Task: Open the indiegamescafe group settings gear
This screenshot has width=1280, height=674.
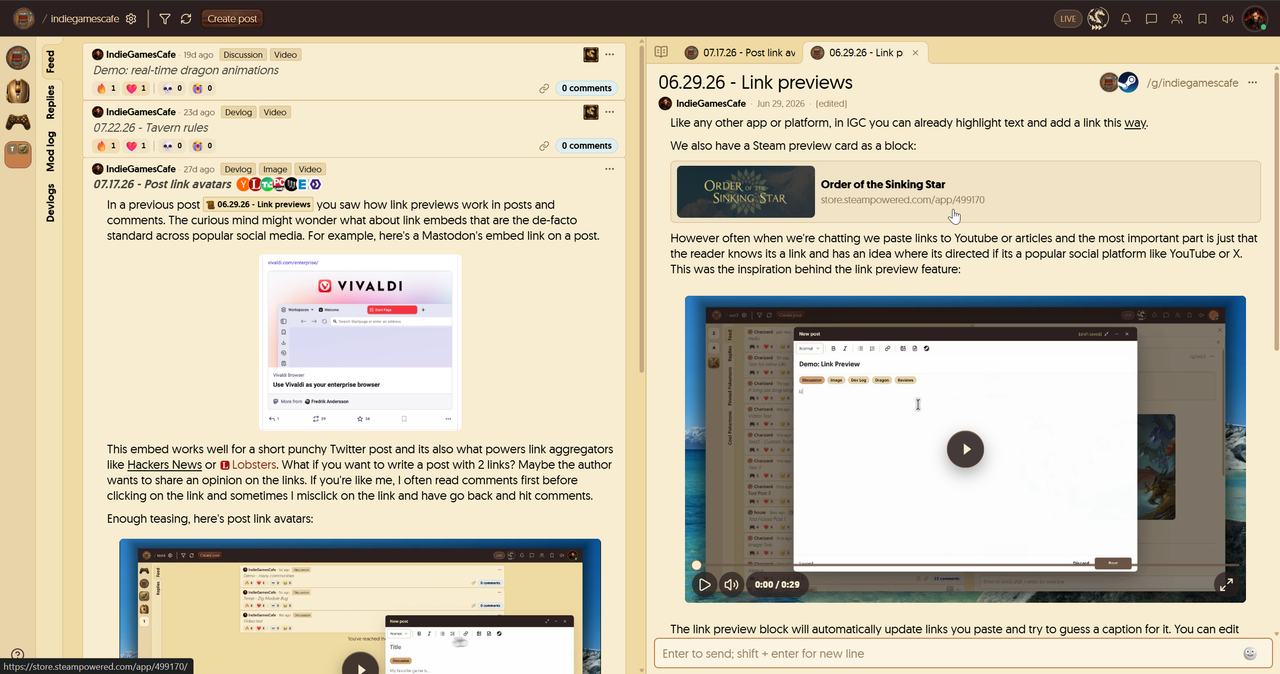Action: tap(131, 18)
